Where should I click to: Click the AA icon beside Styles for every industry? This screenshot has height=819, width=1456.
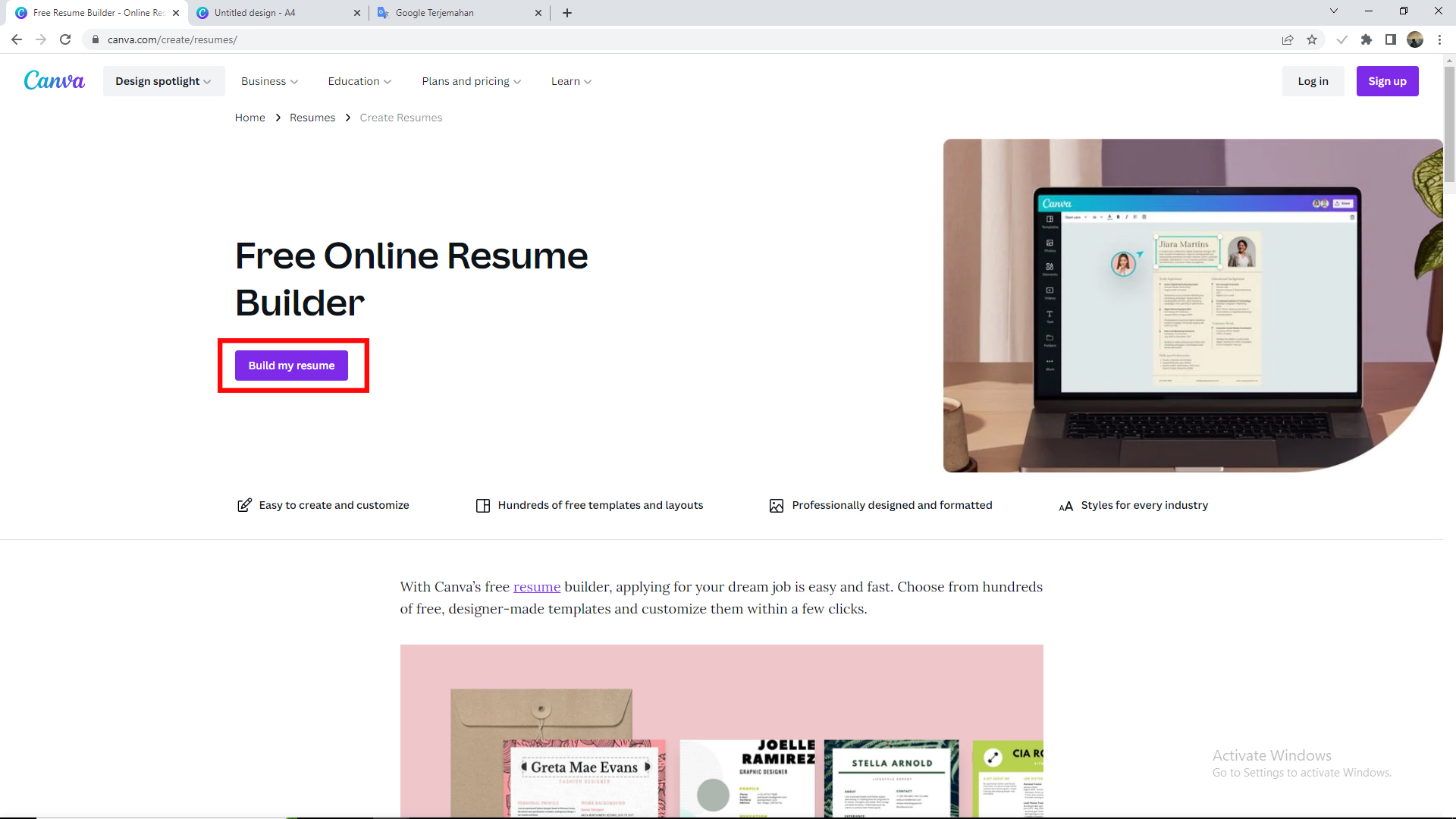pyautogui.click(x=1065, y=506)
